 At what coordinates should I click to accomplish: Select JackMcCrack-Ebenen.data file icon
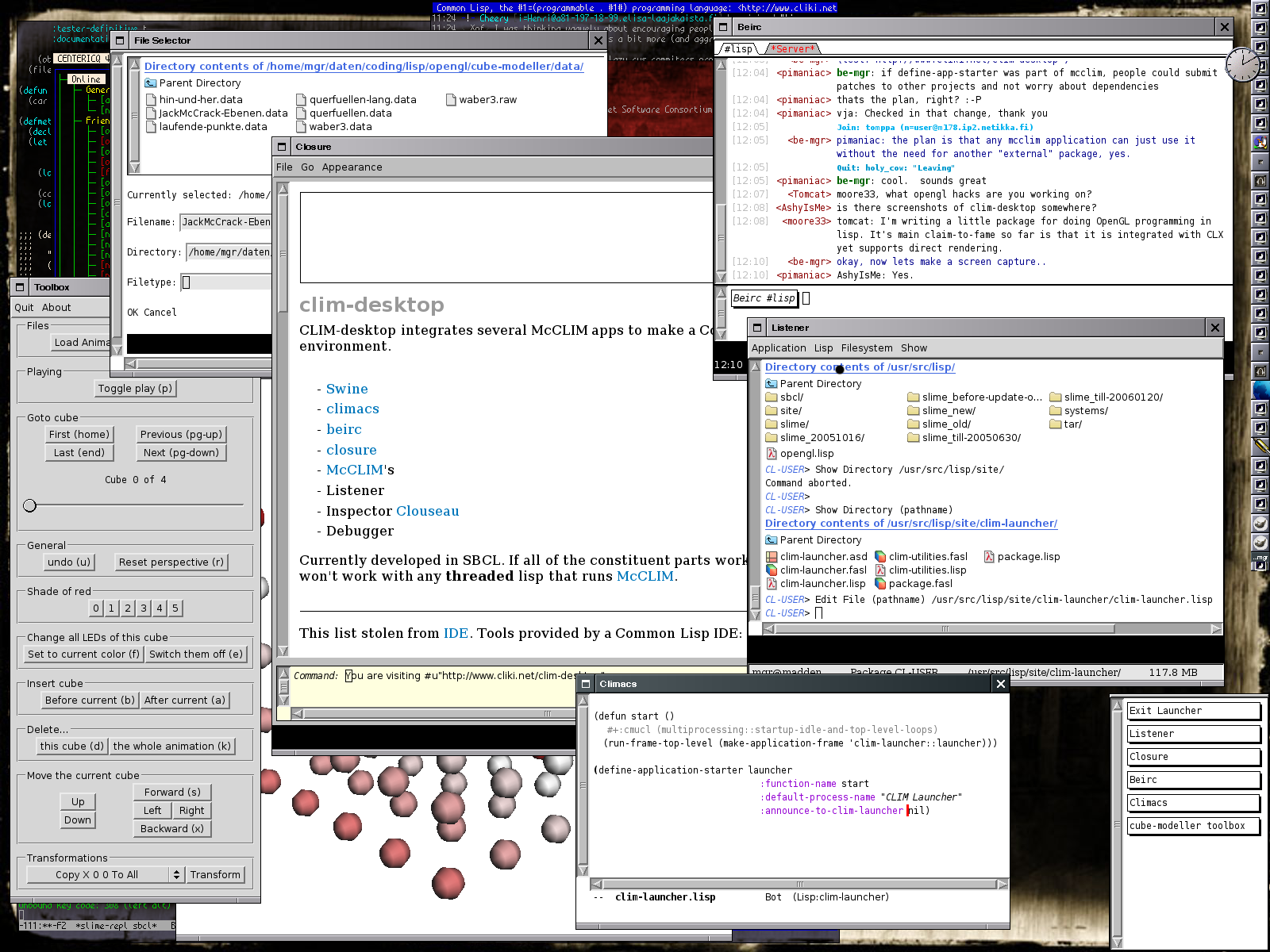(152, 113)
